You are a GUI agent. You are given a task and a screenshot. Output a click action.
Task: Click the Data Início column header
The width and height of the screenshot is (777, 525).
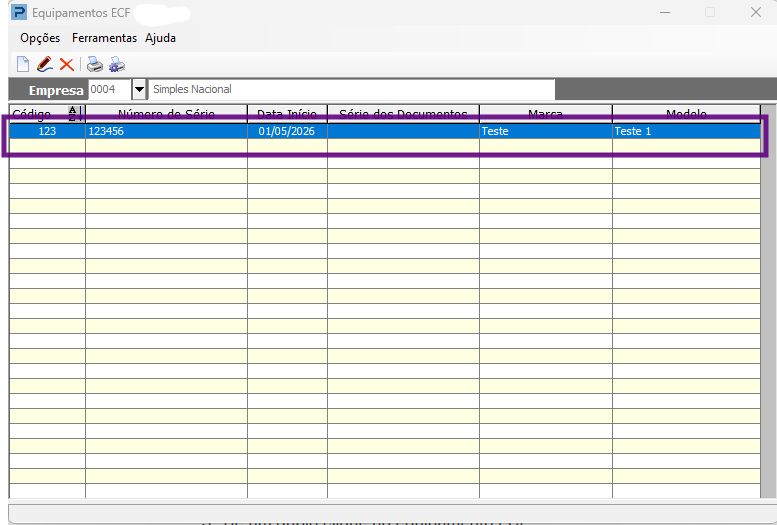pyautogui.click(x=287, y=114)
